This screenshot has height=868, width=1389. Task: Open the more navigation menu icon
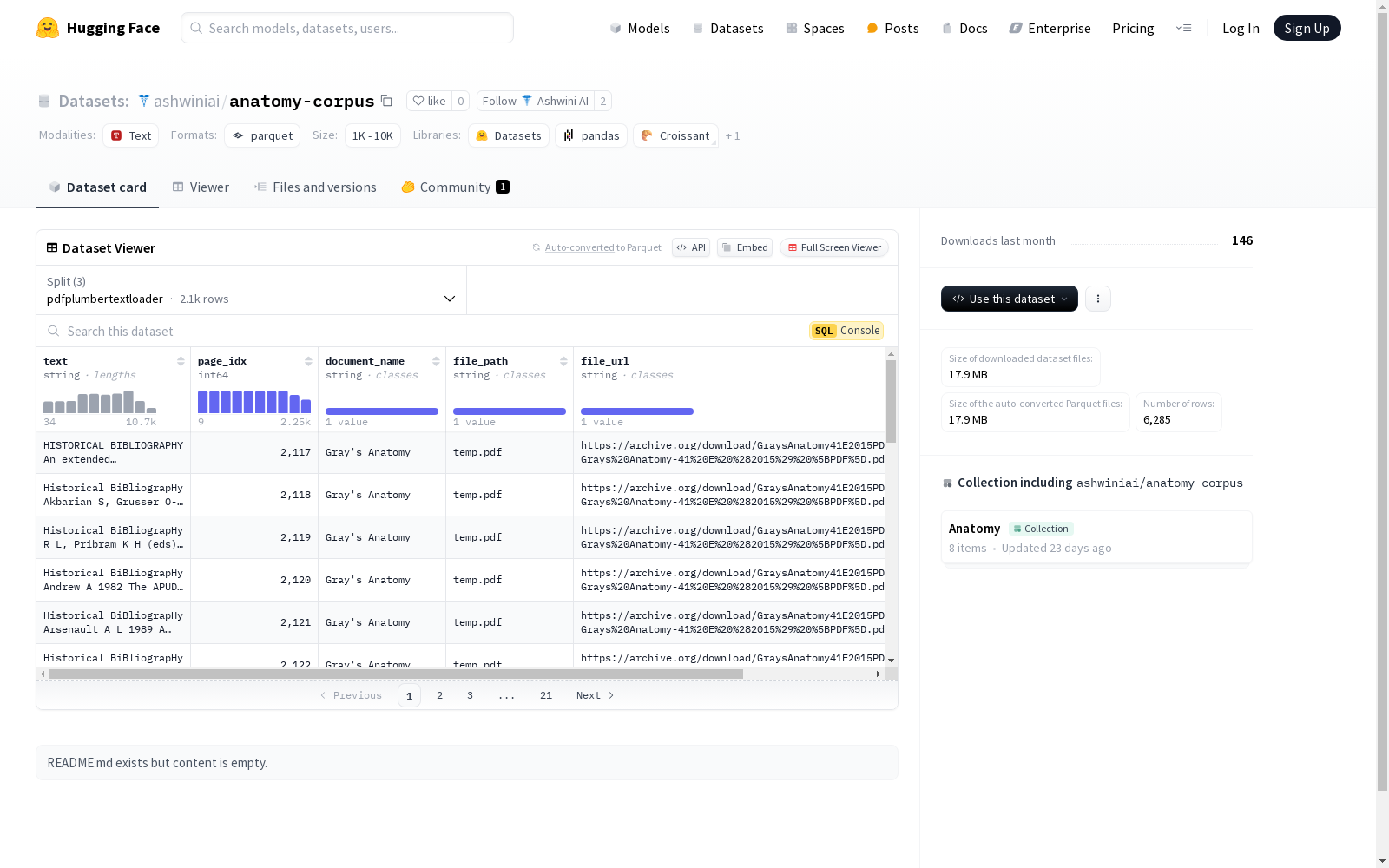[1183, 28]
